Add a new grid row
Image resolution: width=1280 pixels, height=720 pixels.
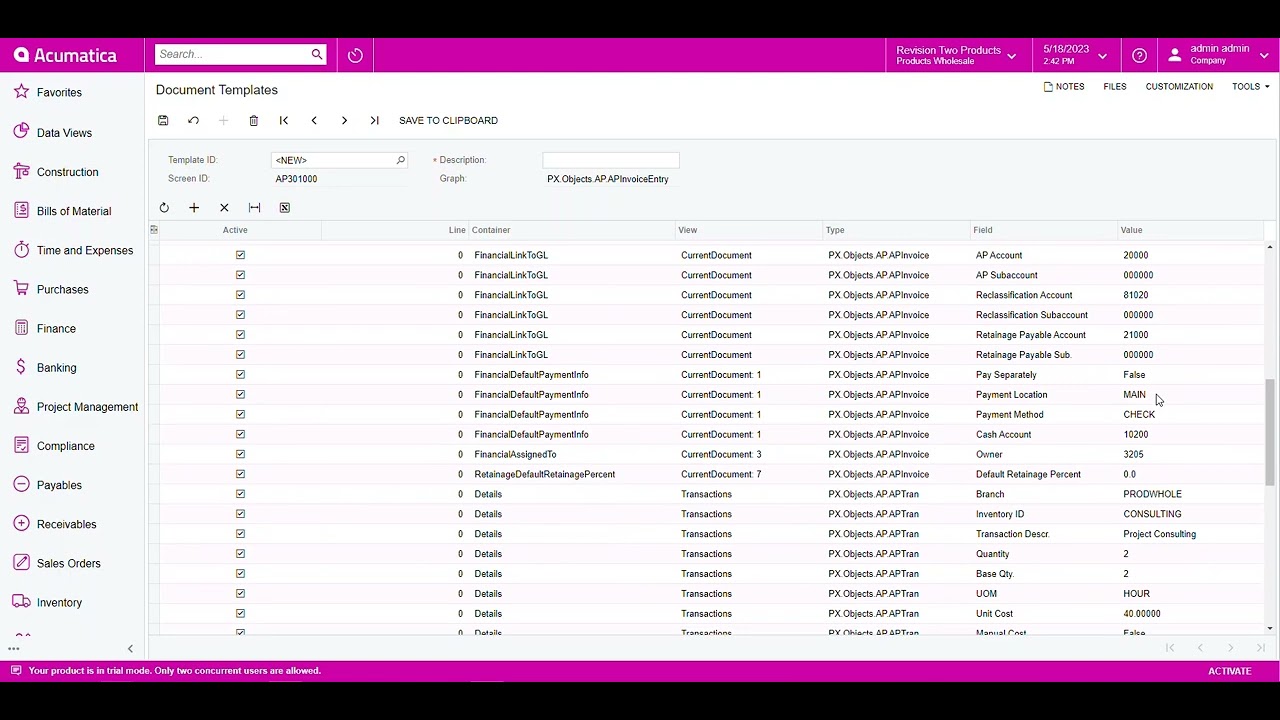click(x=194, y=207)
